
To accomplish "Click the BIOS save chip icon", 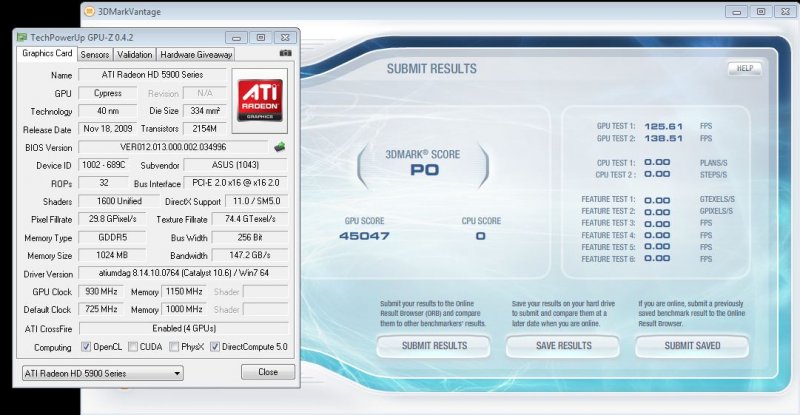I will (279, 147).
